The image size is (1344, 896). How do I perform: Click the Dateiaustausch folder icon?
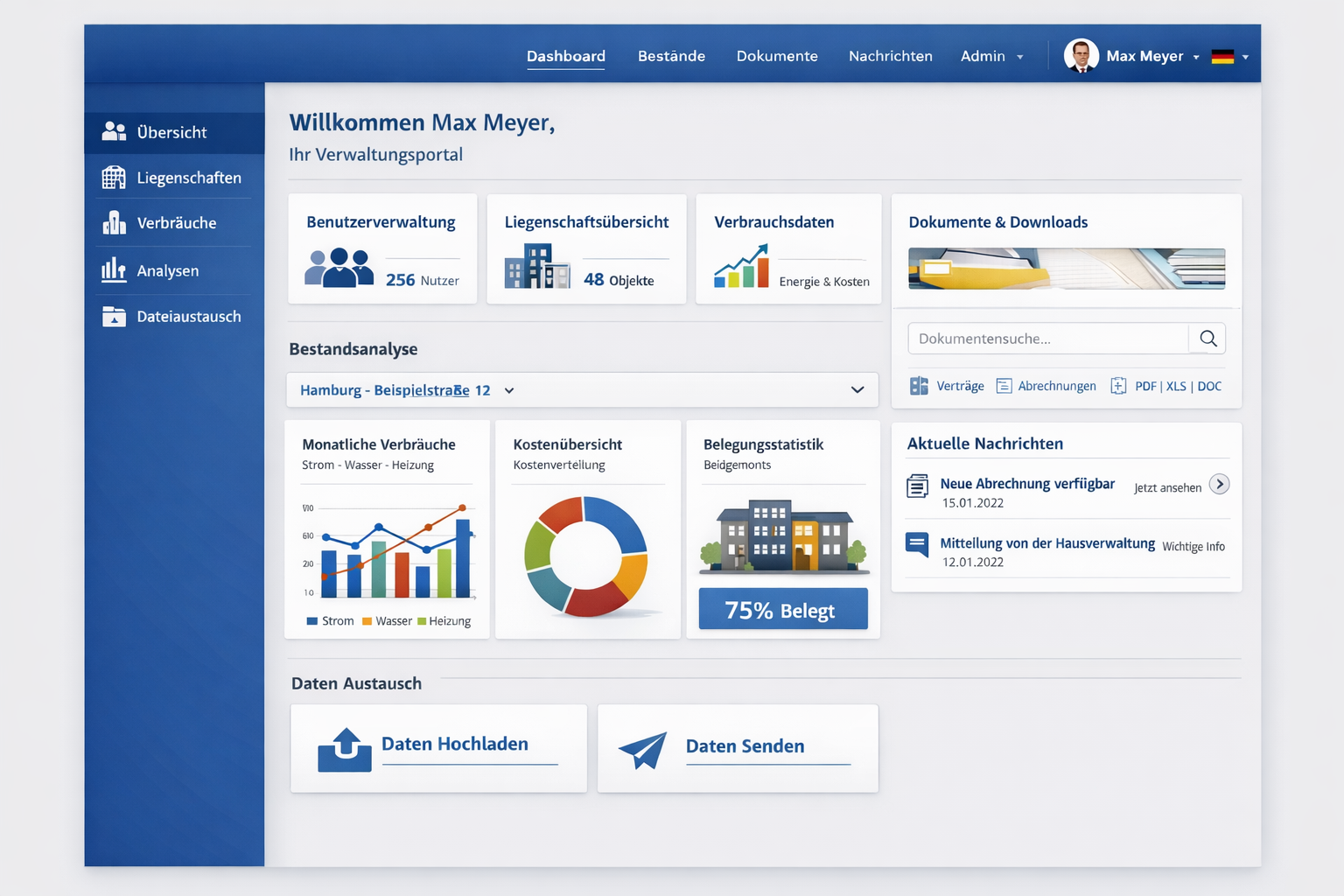pyautogui.click(x=114, y=317)
